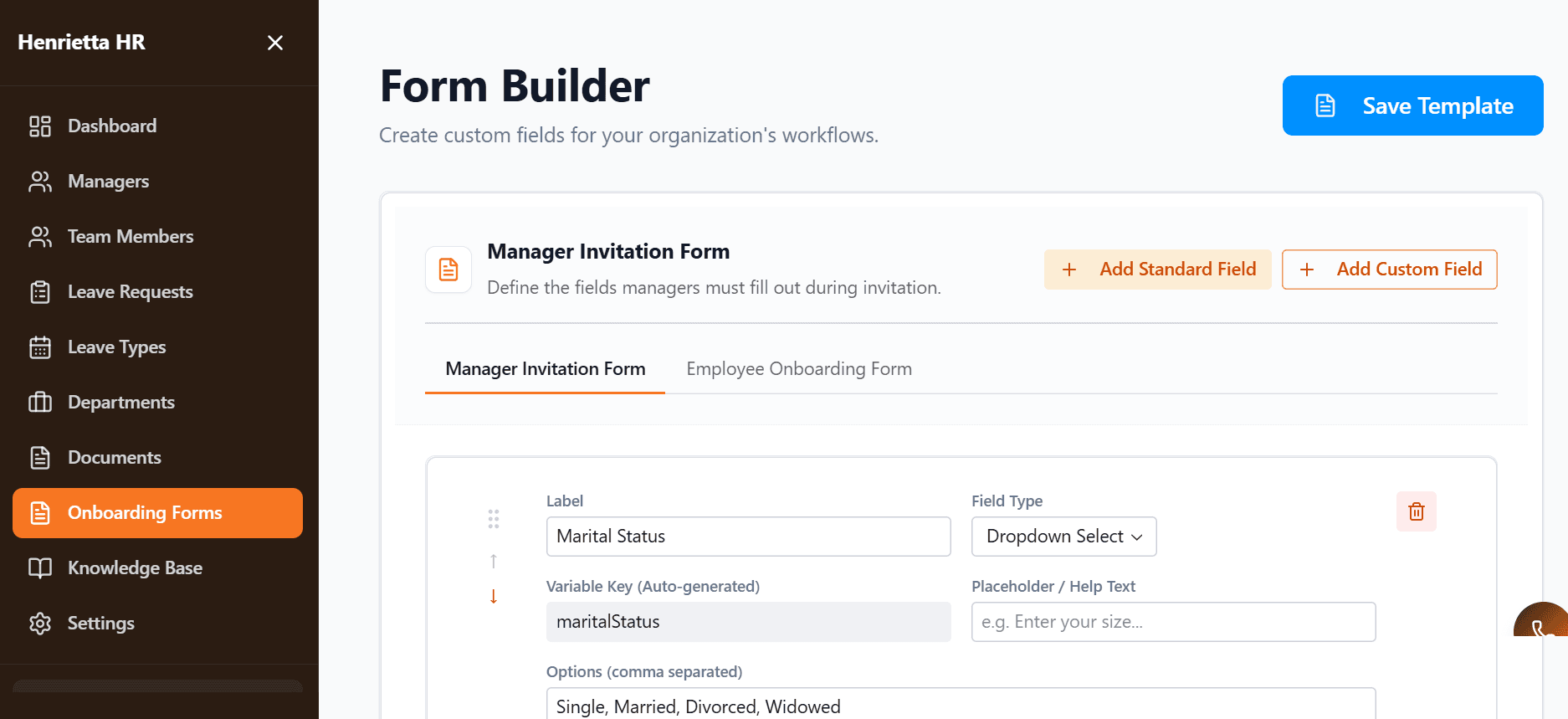Screen dimensions: 1568x719
Task: Click the document icon in Save Template
Action: [1325, 105]
